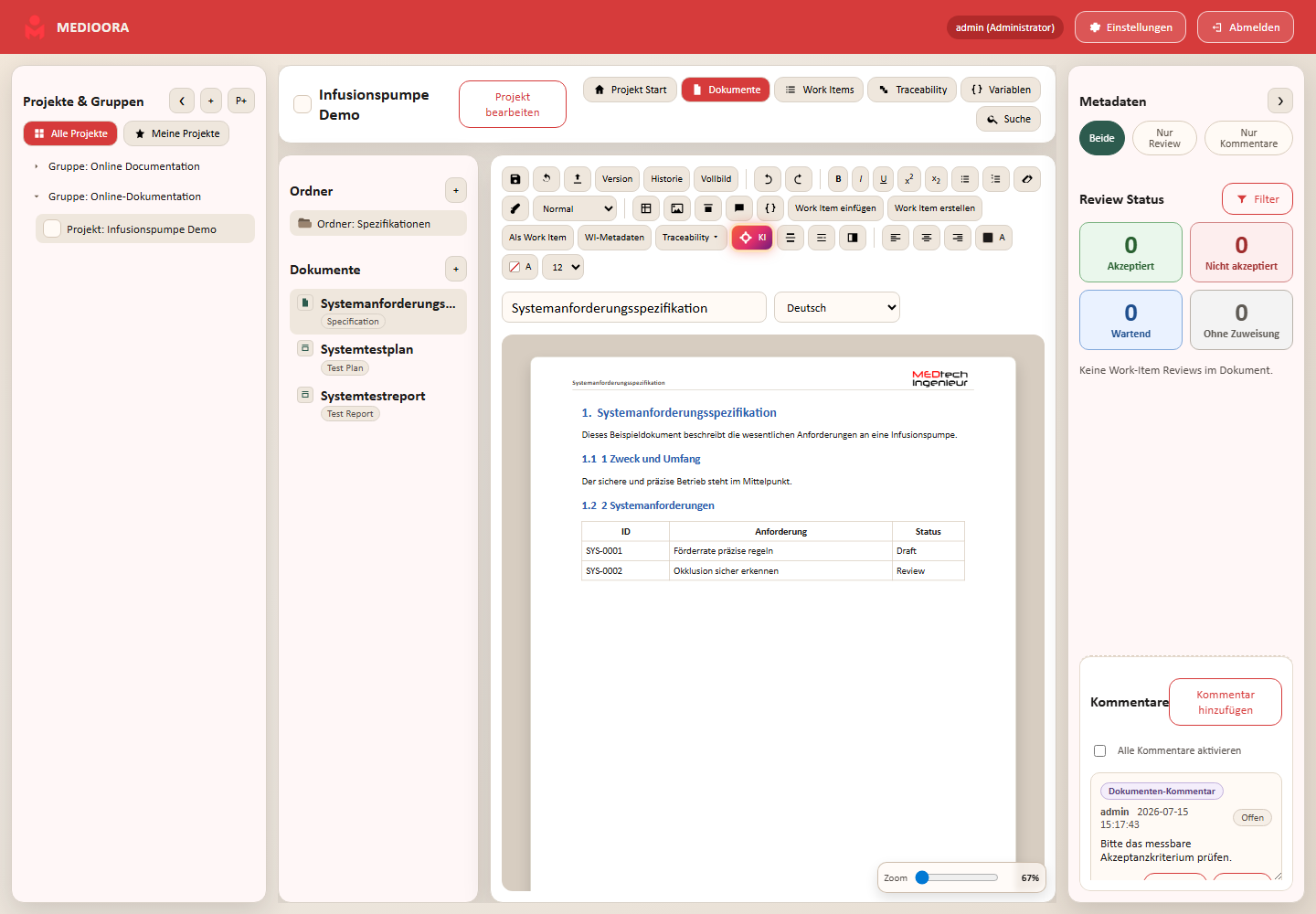This screenshot has height=914, width=1316.
Task: Open the text color picker (black swatch)
Action: tap(993, 238)
